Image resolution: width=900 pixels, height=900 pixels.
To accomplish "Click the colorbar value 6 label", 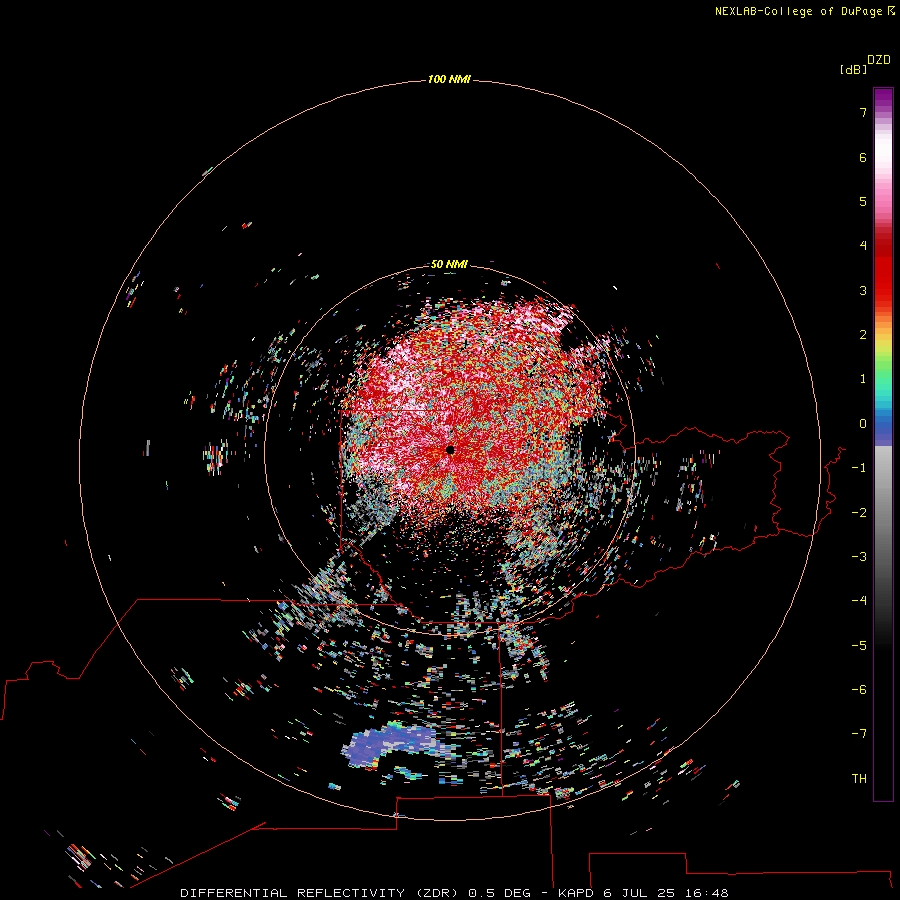I will 863,157.
